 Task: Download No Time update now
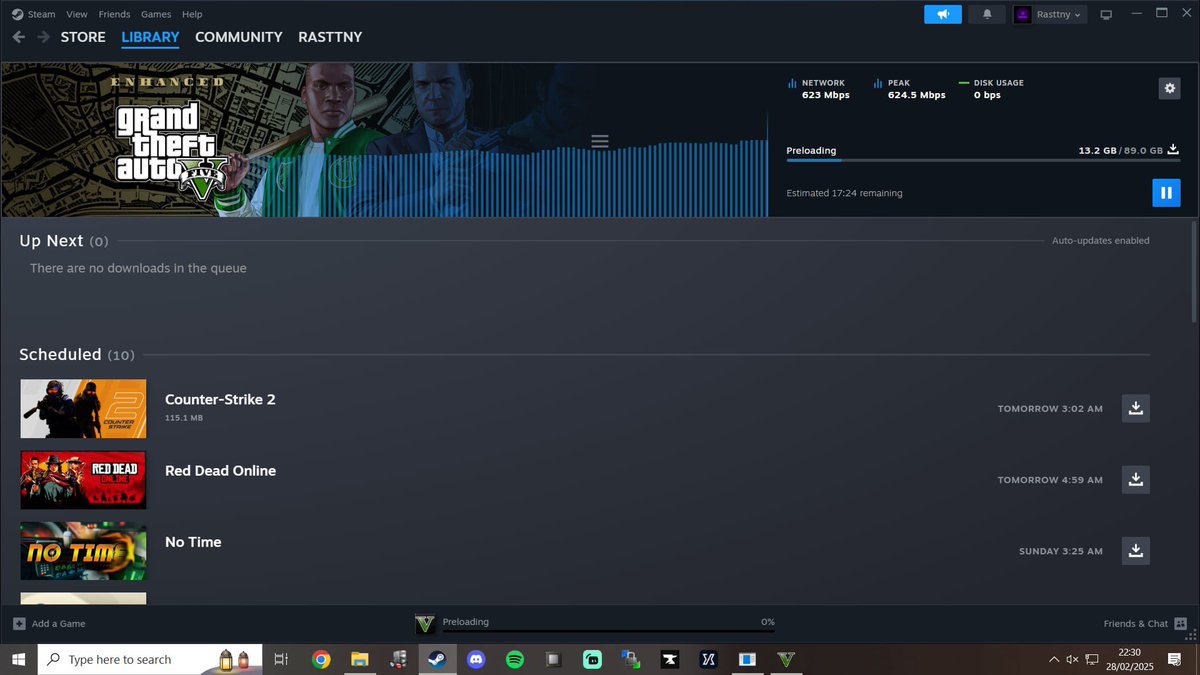click(1136, 550)
